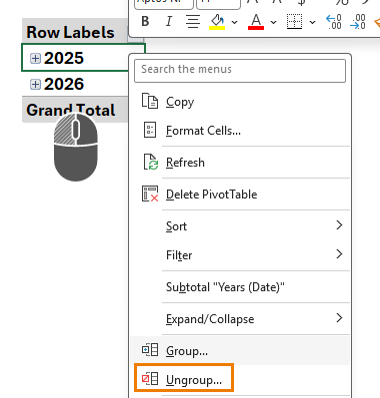The height and width of the screenshot is (398, 380).
Task: Select the Row Labels header cell
Action: [x=74, y=32]
